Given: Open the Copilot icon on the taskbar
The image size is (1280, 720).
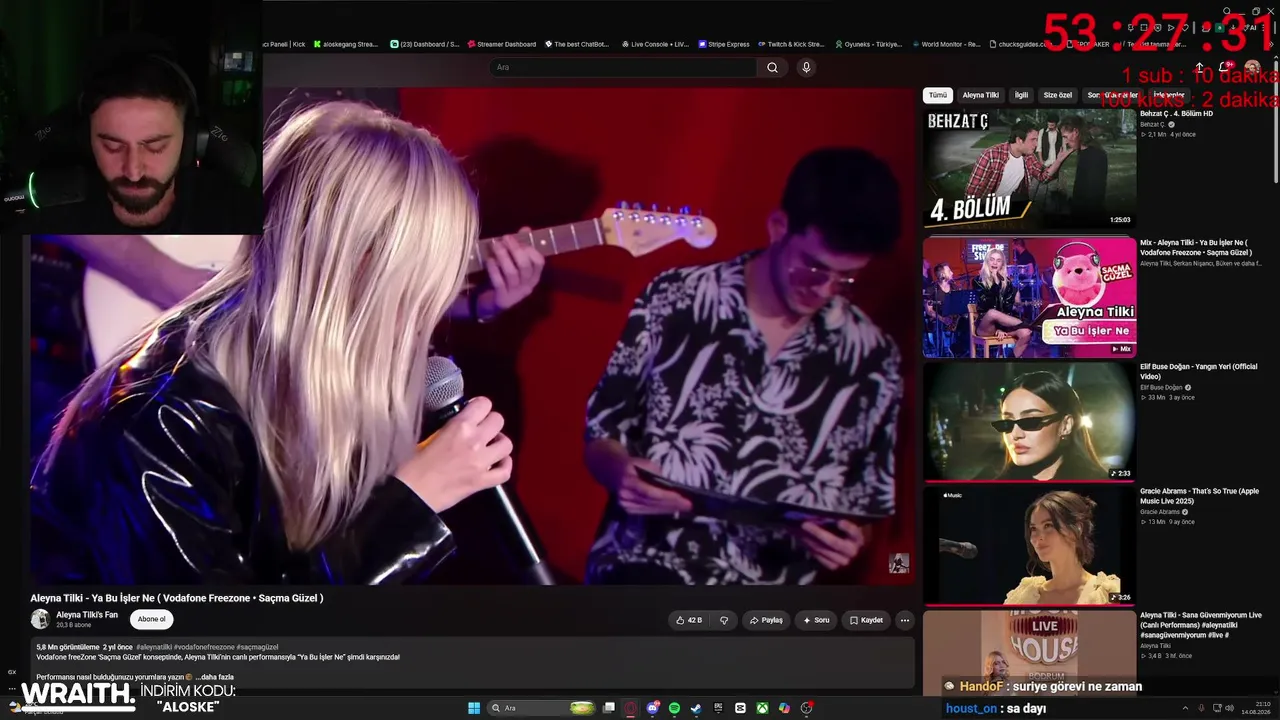Looking at the screenshot, I should 784,708.
